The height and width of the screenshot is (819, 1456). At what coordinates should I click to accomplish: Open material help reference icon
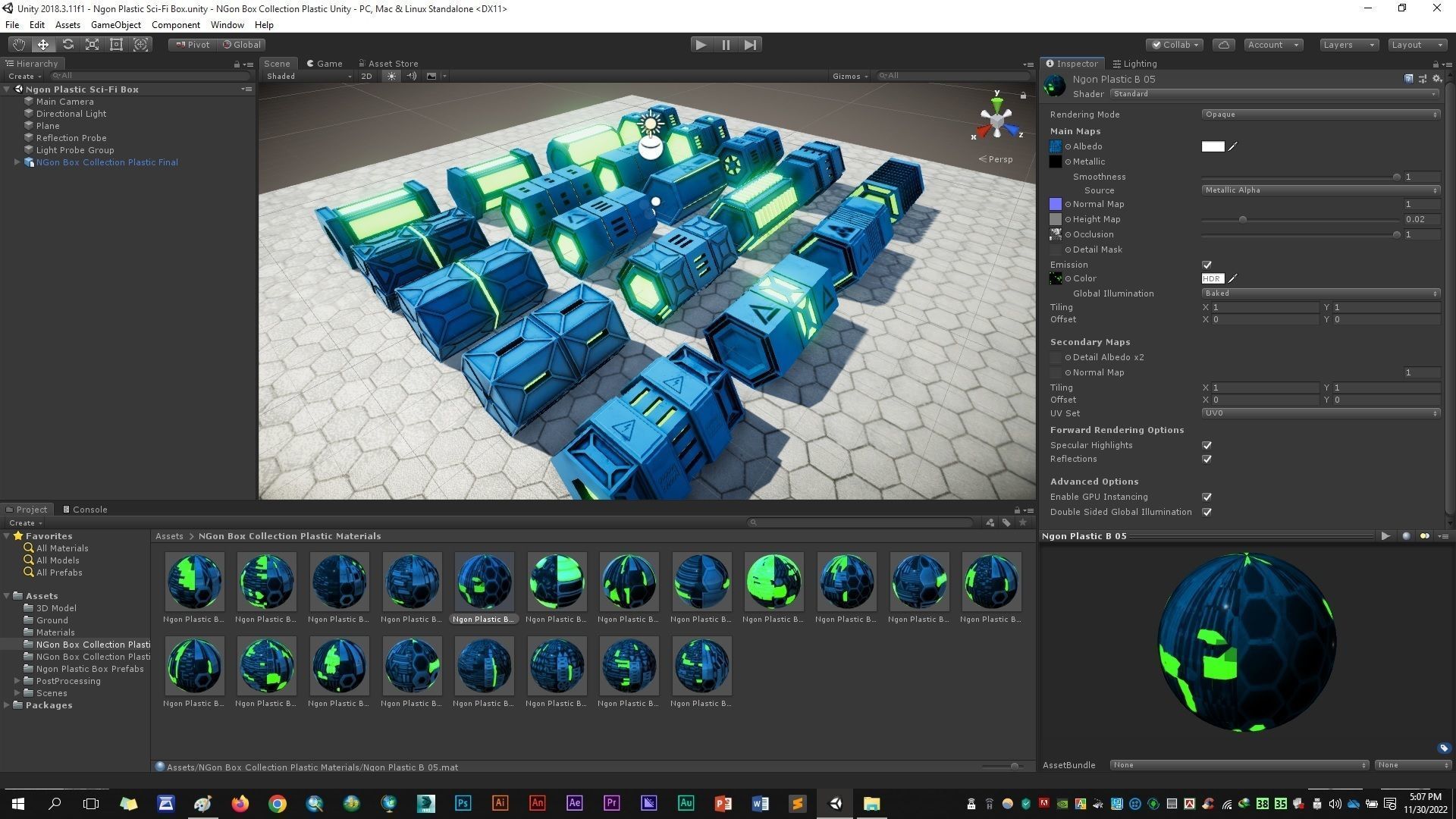pyautogui.click(x=1409, y=79)
